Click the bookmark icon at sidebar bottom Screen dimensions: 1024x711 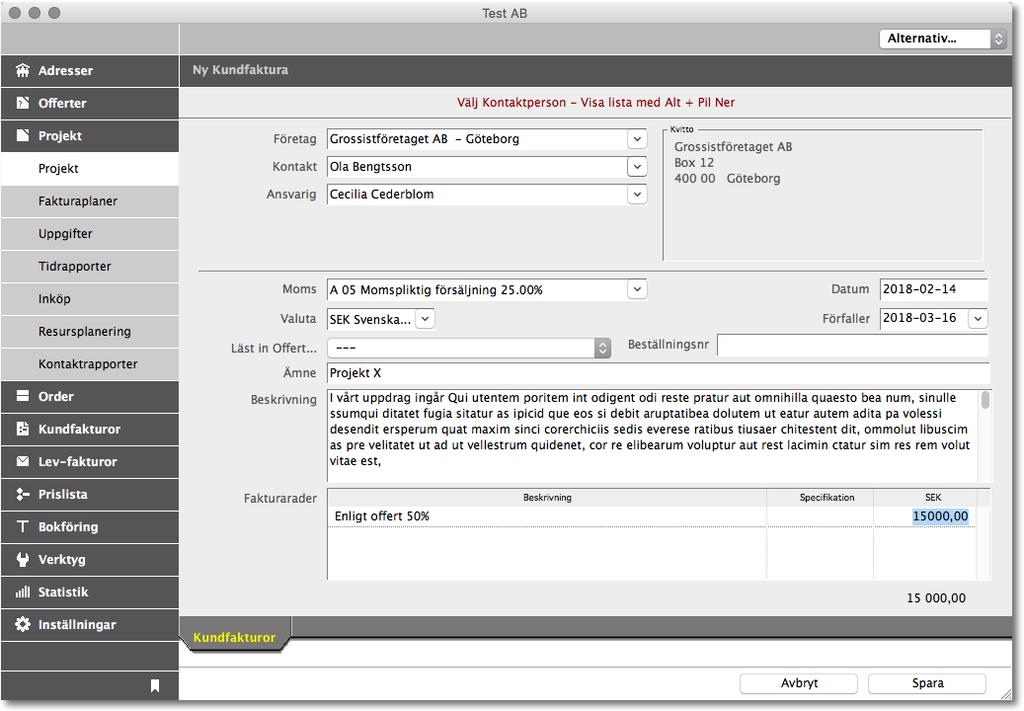(x=155, y=686)
